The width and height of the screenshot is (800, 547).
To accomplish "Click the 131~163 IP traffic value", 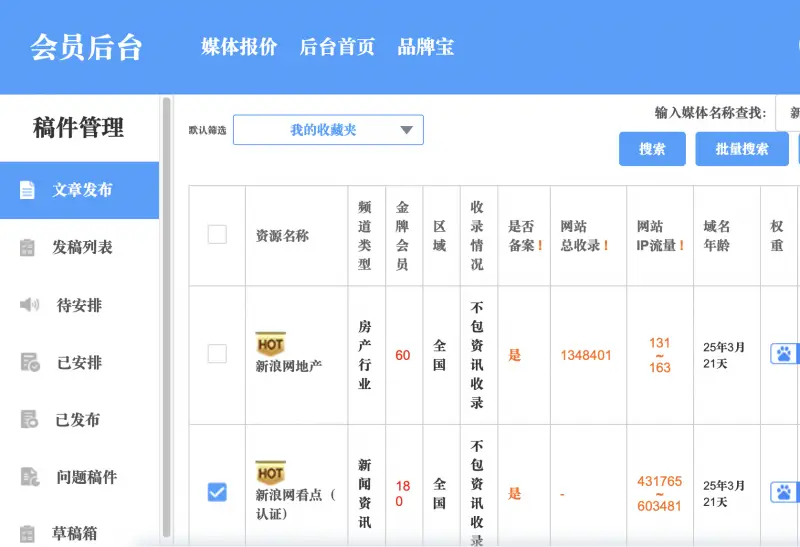I will click(660, 355).
